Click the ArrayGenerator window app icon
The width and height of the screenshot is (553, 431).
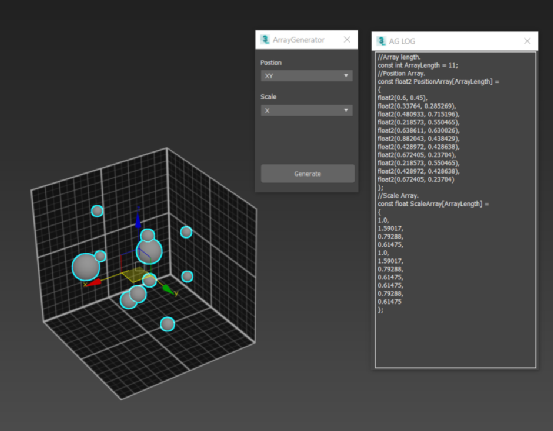click(x=265, y=40)
